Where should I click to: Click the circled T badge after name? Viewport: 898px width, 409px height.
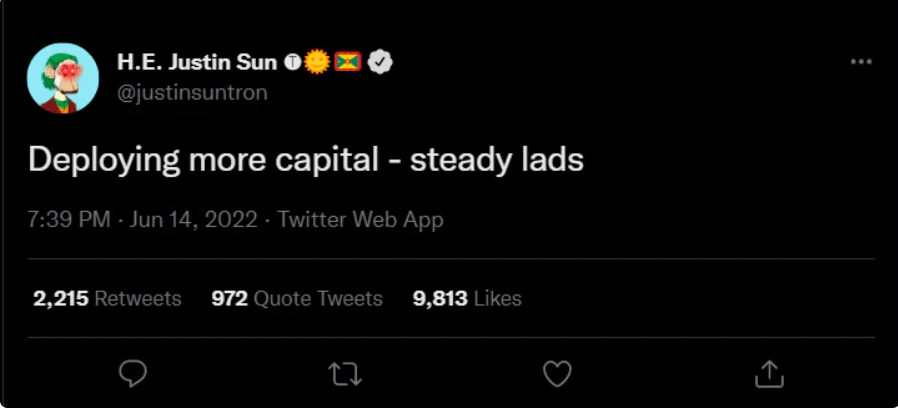click(294, 62)
